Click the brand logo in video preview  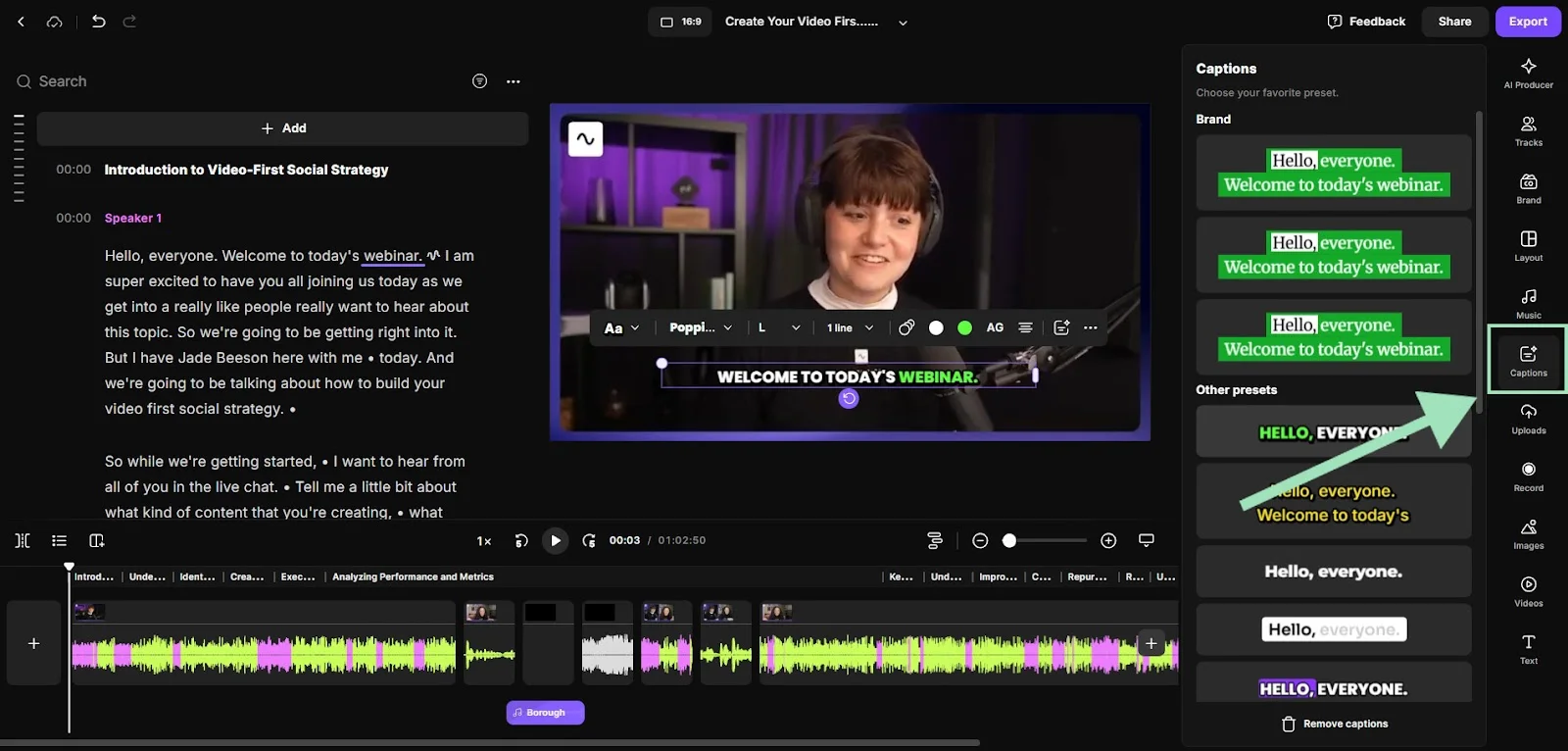(x=585, y=139)
